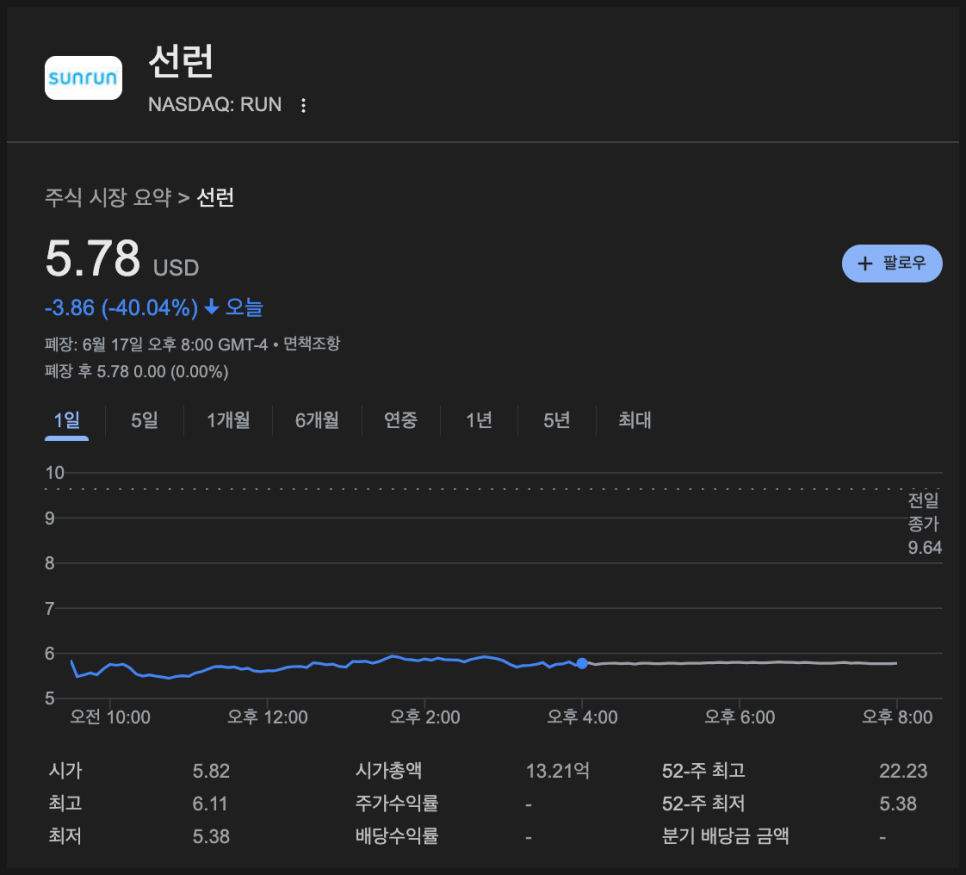This screenshot has width=966, height=875.
Task: Open the three-dot options menu beside NASDAQ: RUN
Action: coord(303,105)
